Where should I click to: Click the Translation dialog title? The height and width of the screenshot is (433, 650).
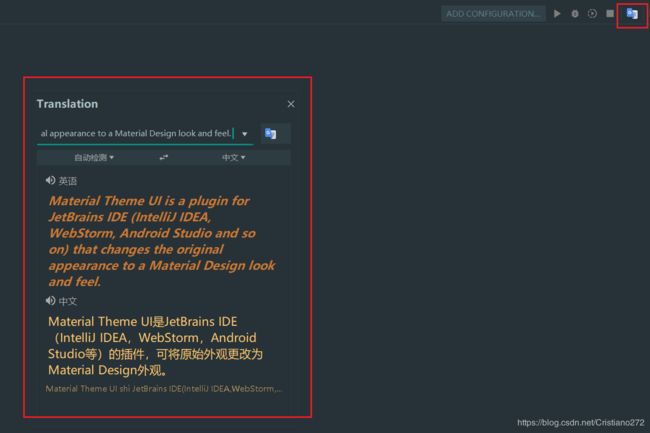coord(67,104)
